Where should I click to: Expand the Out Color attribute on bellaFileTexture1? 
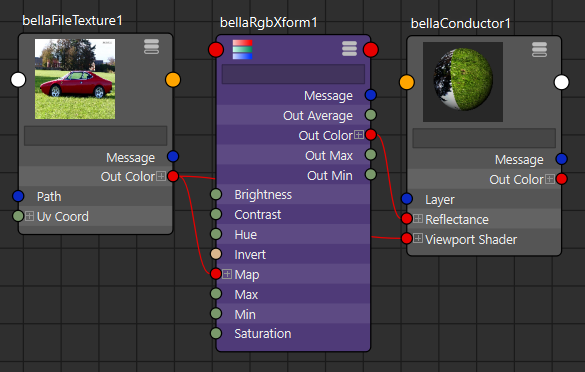coord(161,176)
